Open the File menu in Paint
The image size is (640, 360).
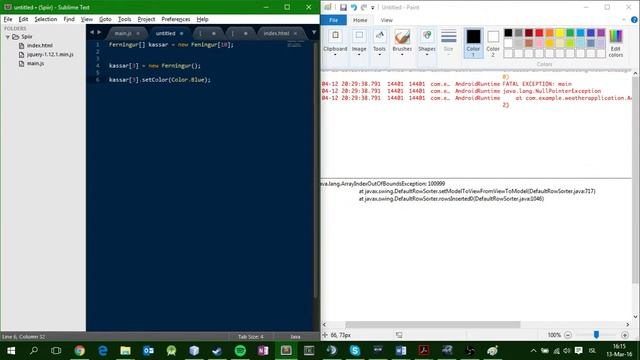[x=333, y=20]
